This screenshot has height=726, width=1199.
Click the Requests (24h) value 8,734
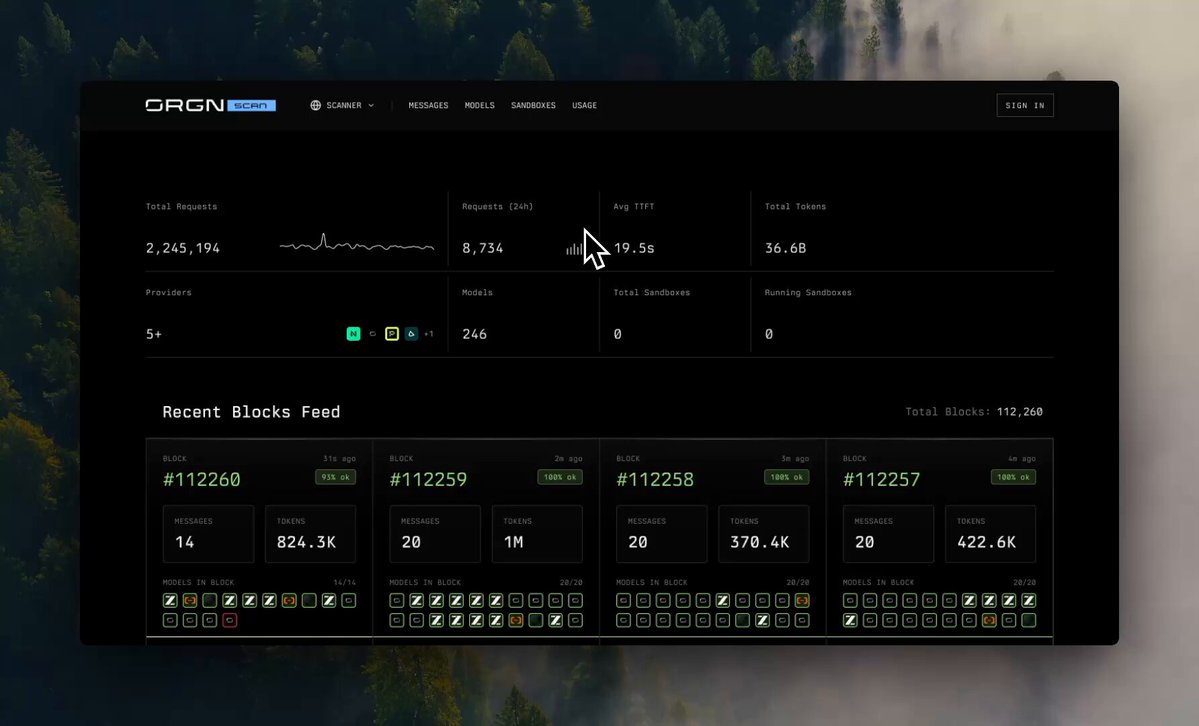click(483, 248)
